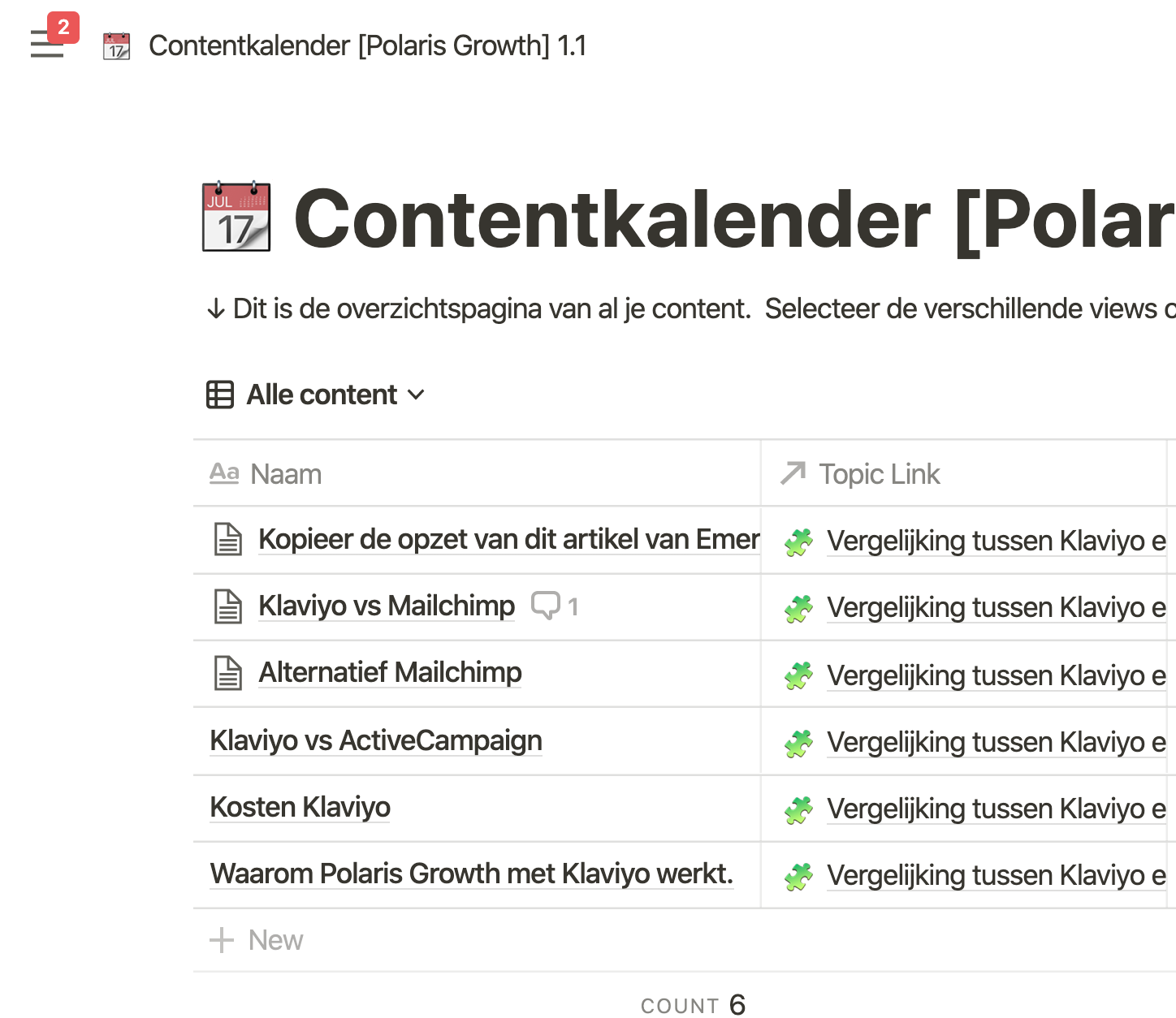
Task: Open the Klaviyo vs ActiveCampaign page
Action: 376,740
